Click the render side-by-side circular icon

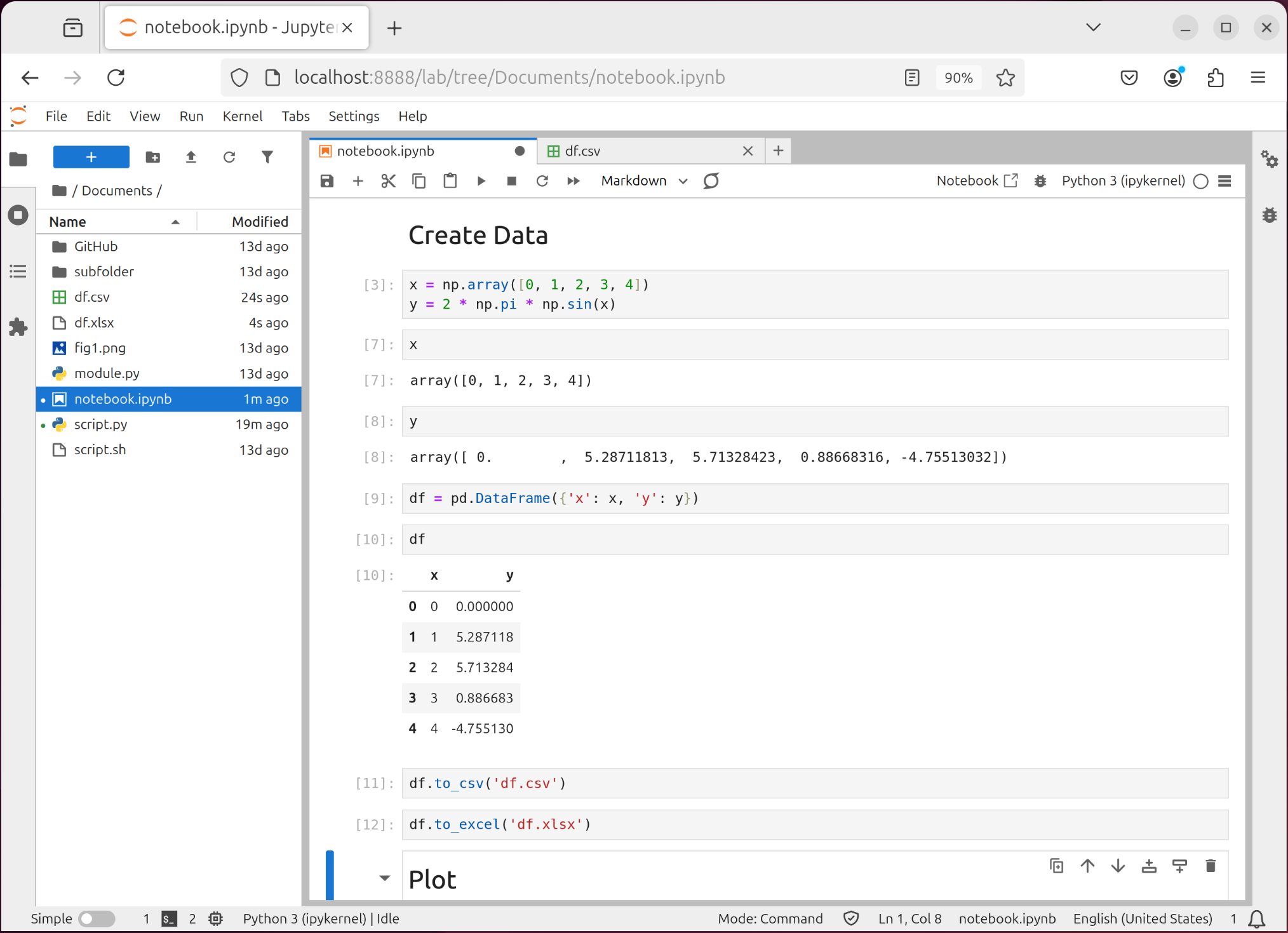coord(711,181)
